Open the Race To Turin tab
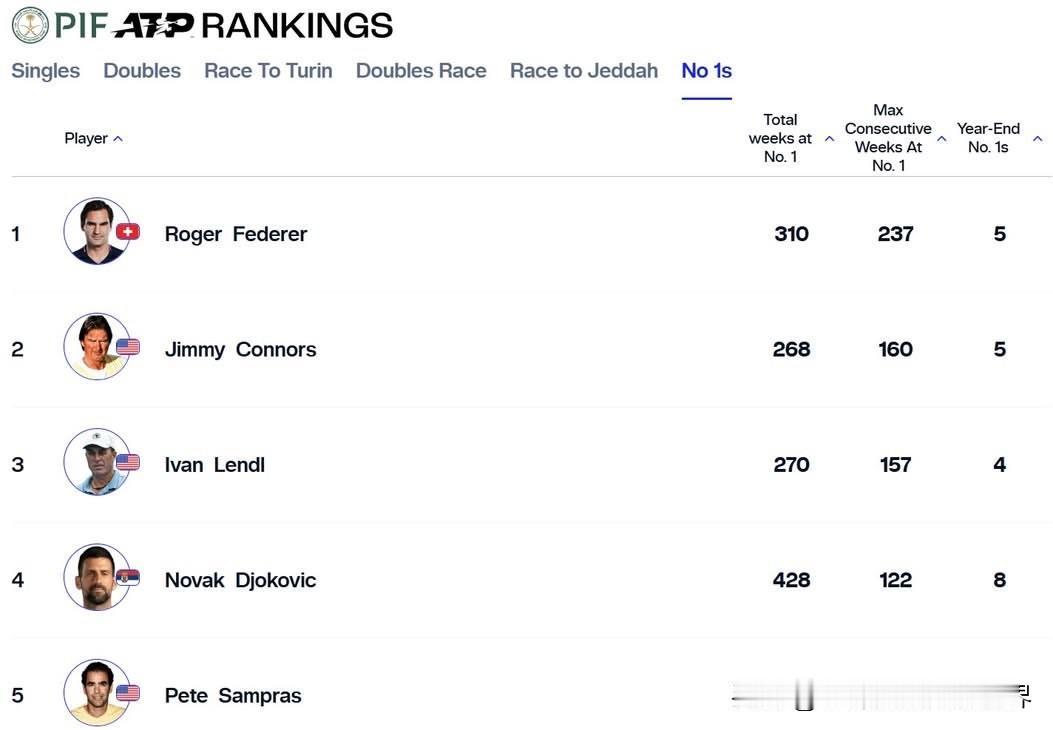This screenshot has height=730, width=1053. pos(268,71)
